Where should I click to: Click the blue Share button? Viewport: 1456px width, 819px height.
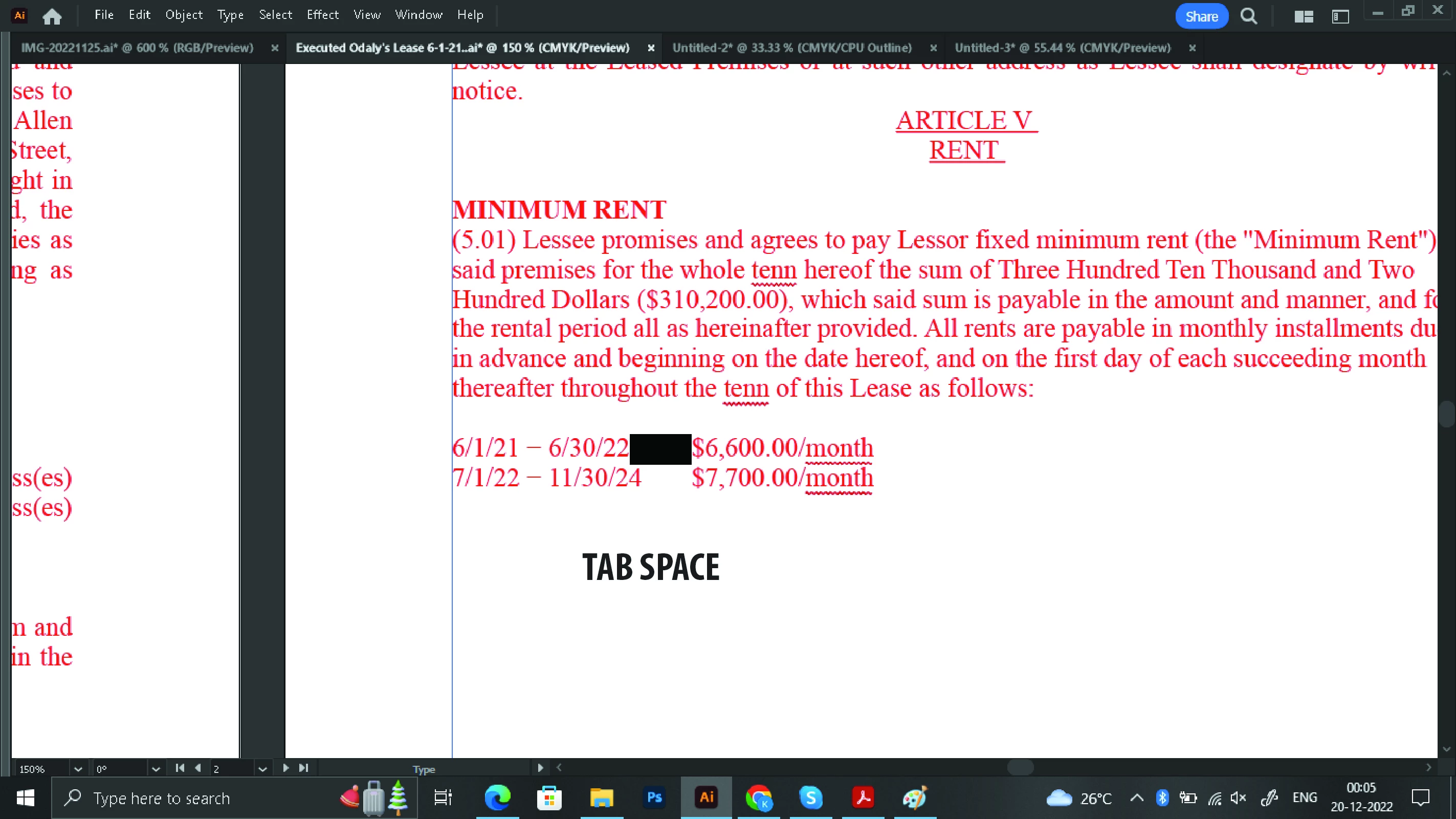click(1201, 16)
